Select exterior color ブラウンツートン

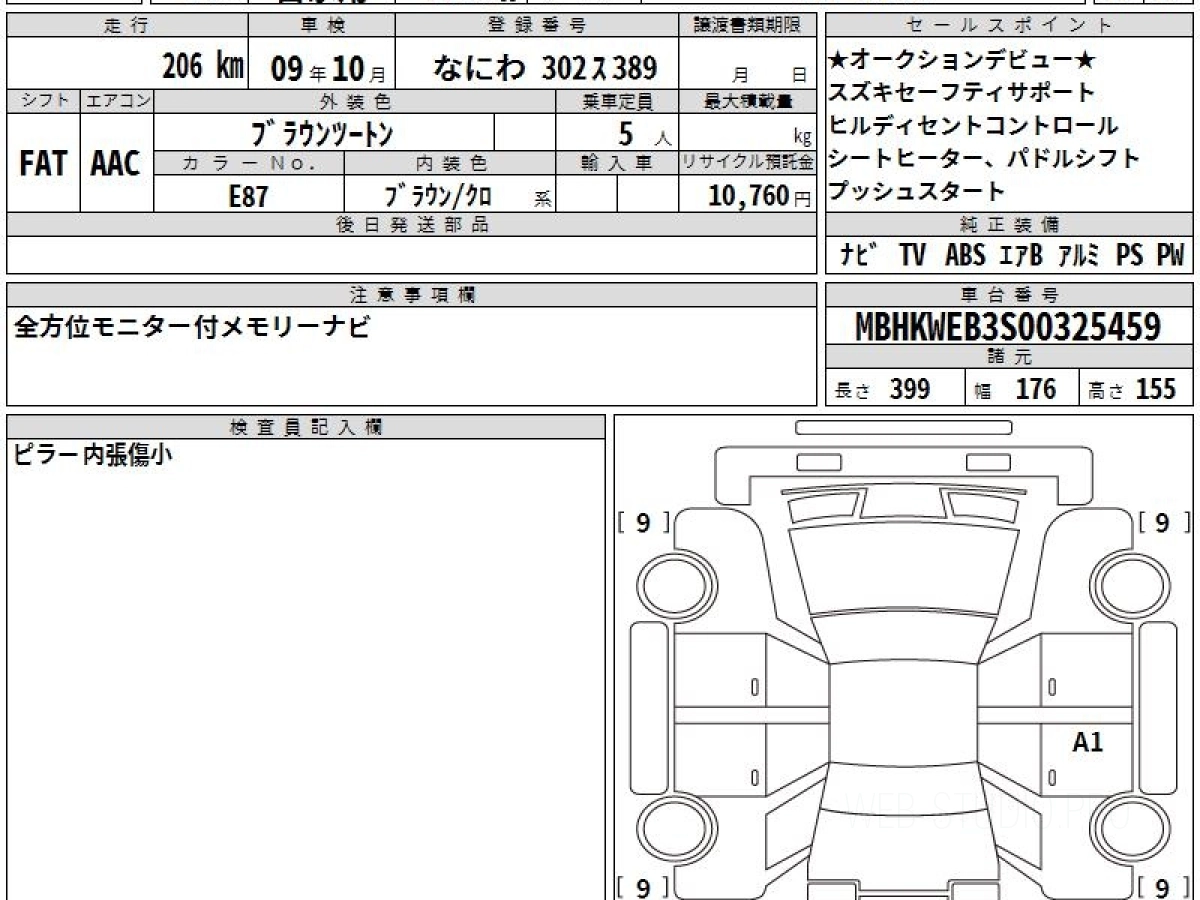323,133
